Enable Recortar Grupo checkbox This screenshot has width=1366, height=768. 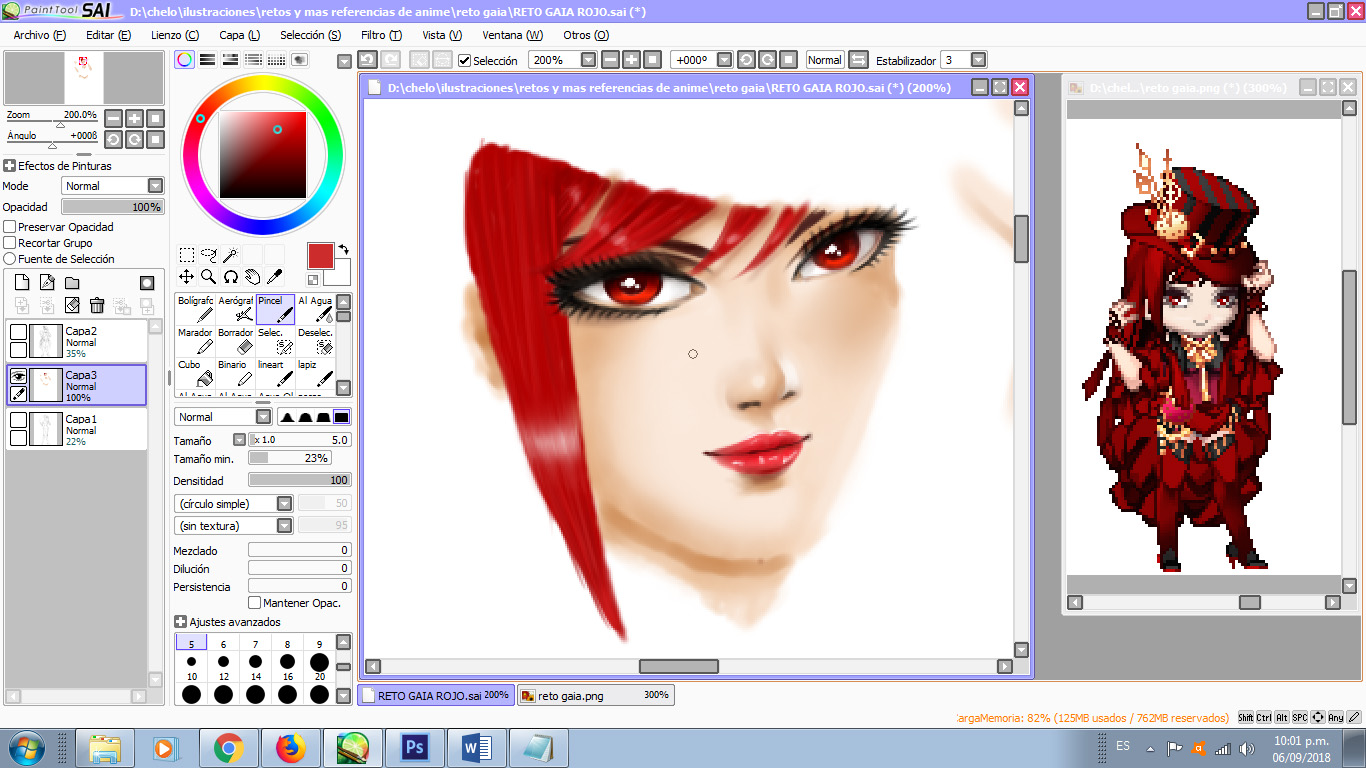coord(10,243)
